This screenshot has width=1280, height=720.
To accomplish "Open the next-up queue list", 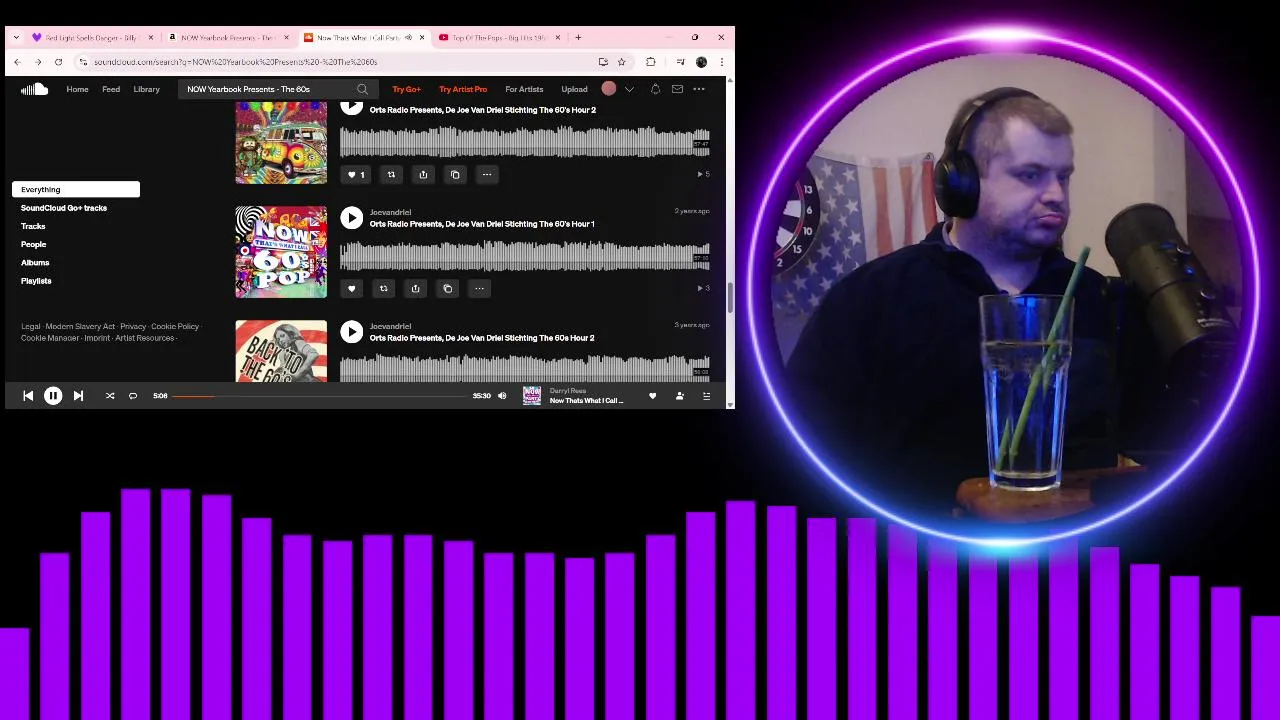I will point(706,396).
